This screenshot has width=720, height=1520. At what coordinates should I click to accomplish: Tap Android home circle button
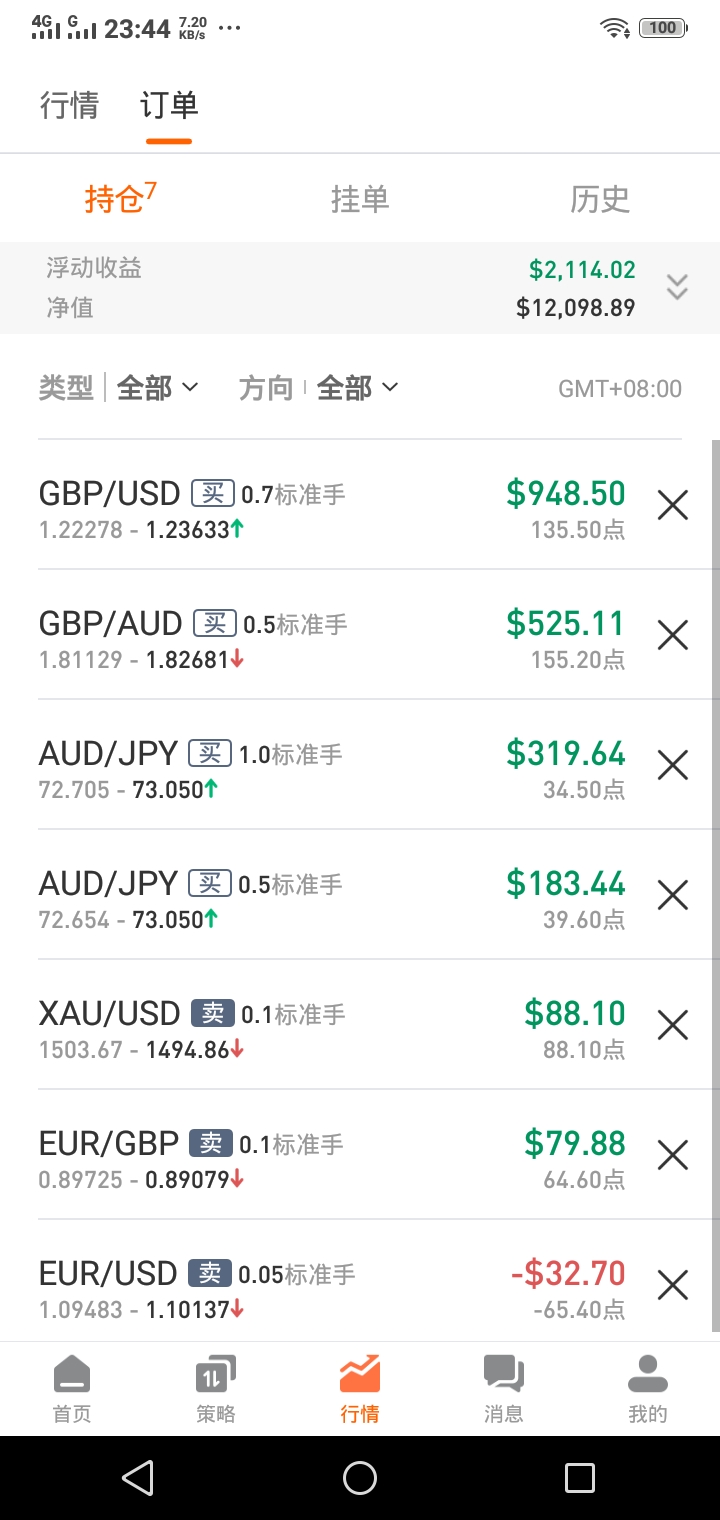click(360, 1477)
